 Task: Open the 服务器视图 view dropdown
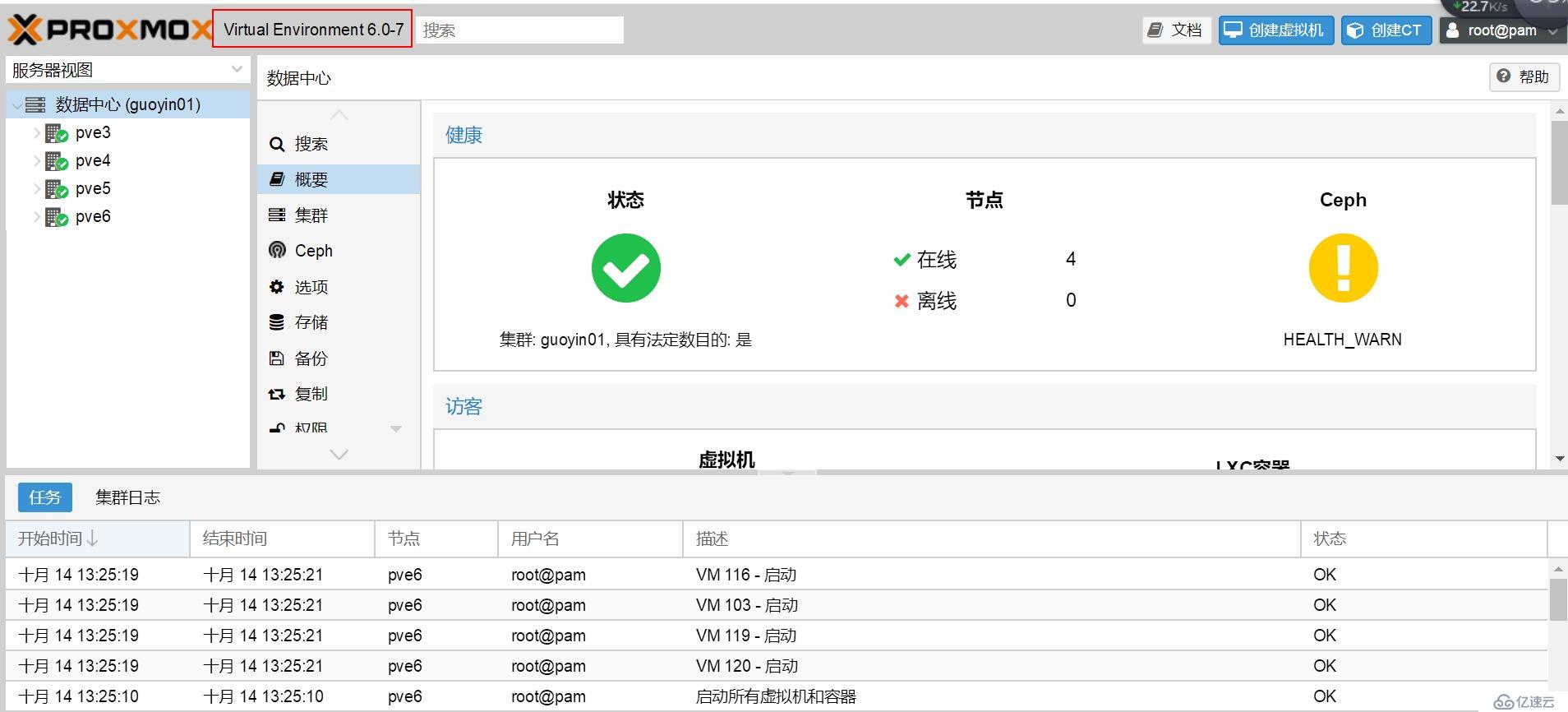[237, 70]
